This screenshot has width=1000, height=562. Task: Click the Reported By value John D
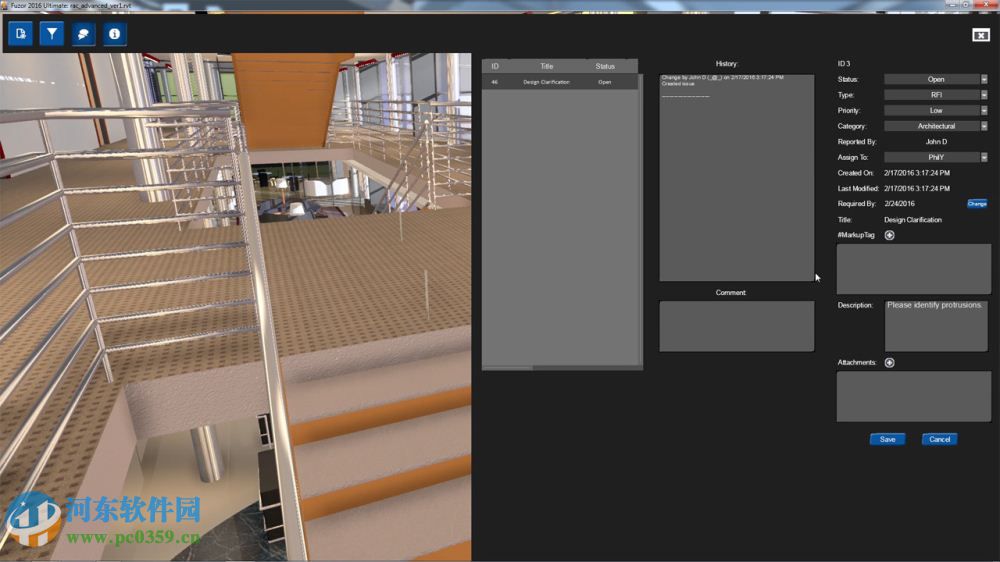(x=936, y=142)
